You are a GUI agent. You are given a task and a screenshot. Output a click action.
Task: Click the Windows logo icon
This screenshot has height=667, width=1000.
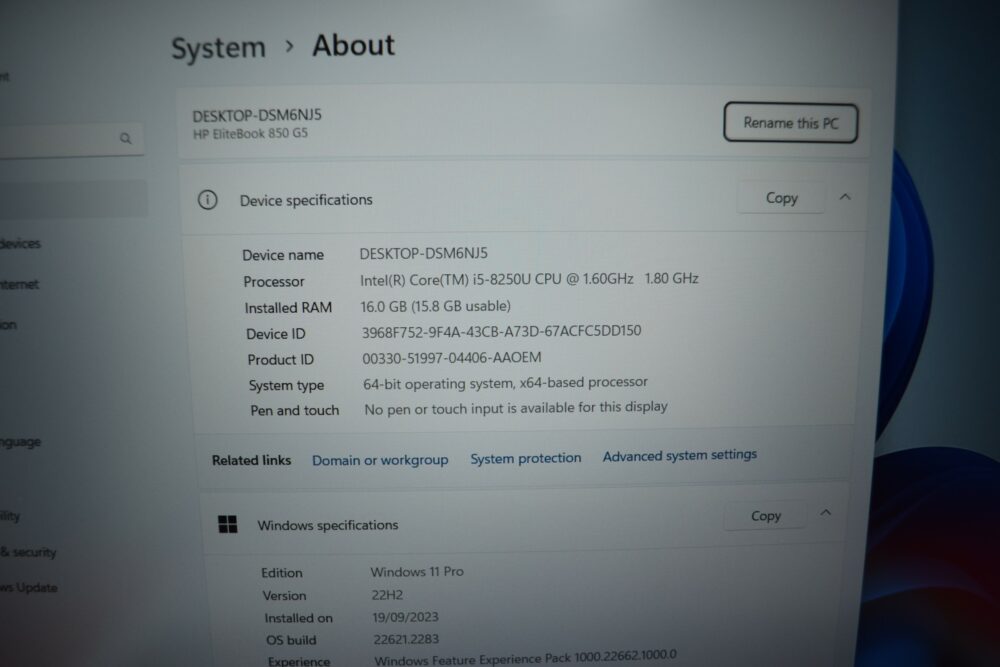click(x=228, y=524)
